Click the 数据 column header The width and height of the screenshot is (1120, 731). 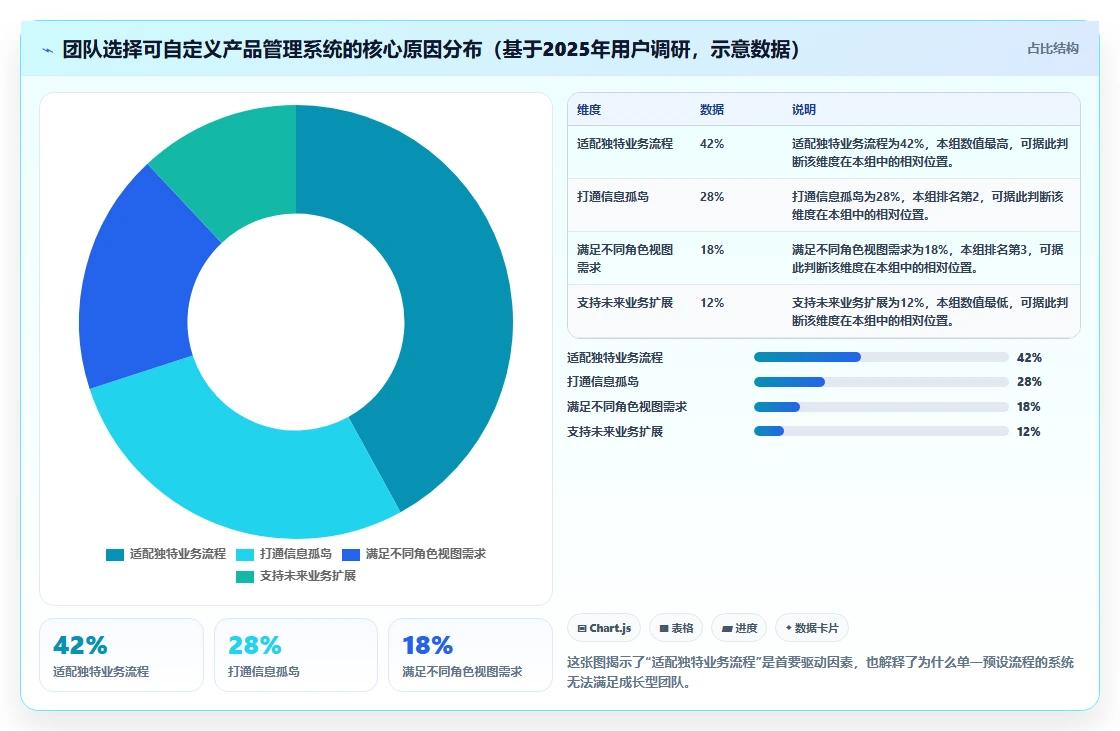pyautogui.click(x=712, y=109)
